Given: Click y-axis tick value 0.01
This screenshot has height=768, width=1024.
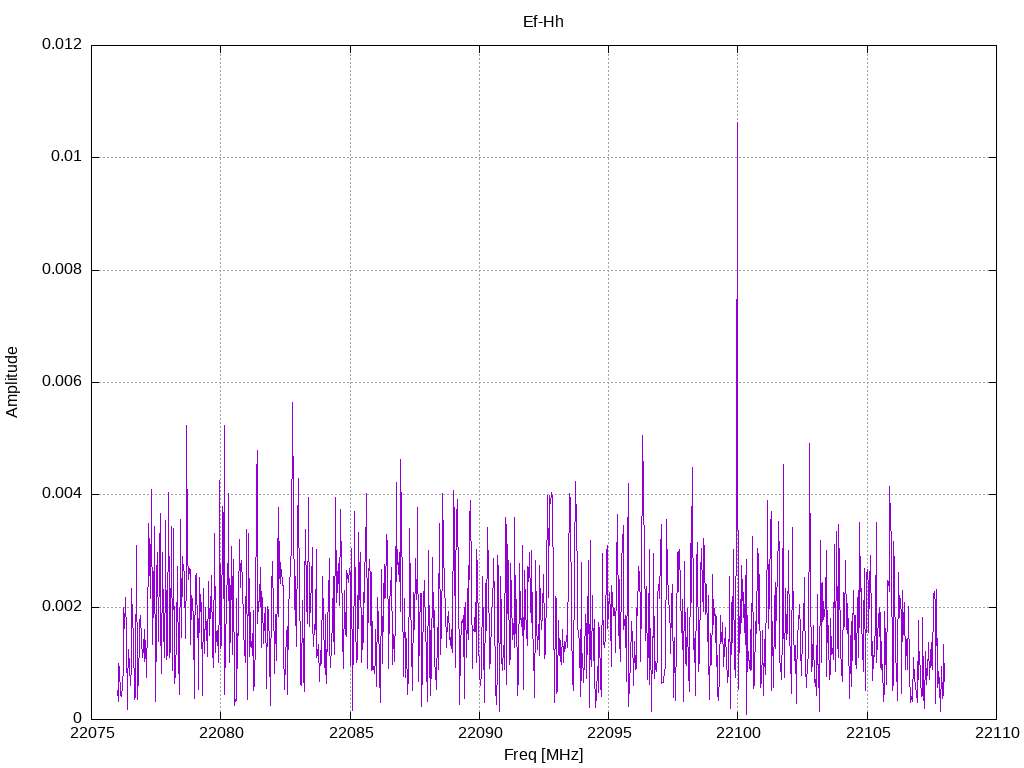Looking at the screenshot, I should (67, 157).
